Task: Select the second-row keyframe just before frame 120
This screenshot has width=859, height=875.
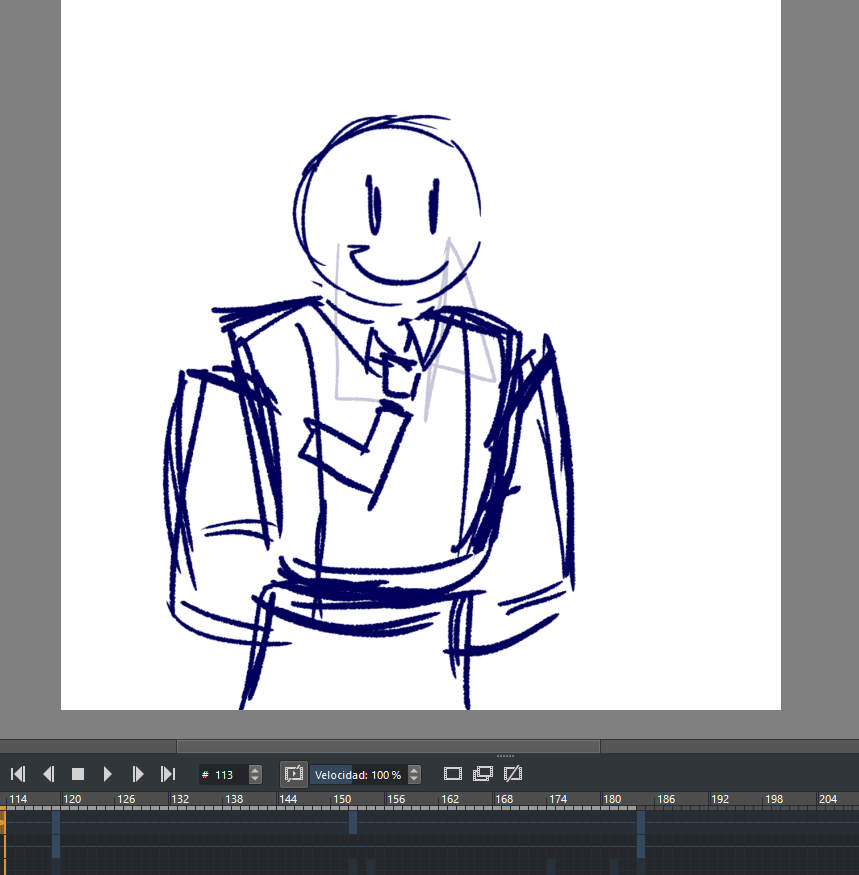Action: [56, 846]
